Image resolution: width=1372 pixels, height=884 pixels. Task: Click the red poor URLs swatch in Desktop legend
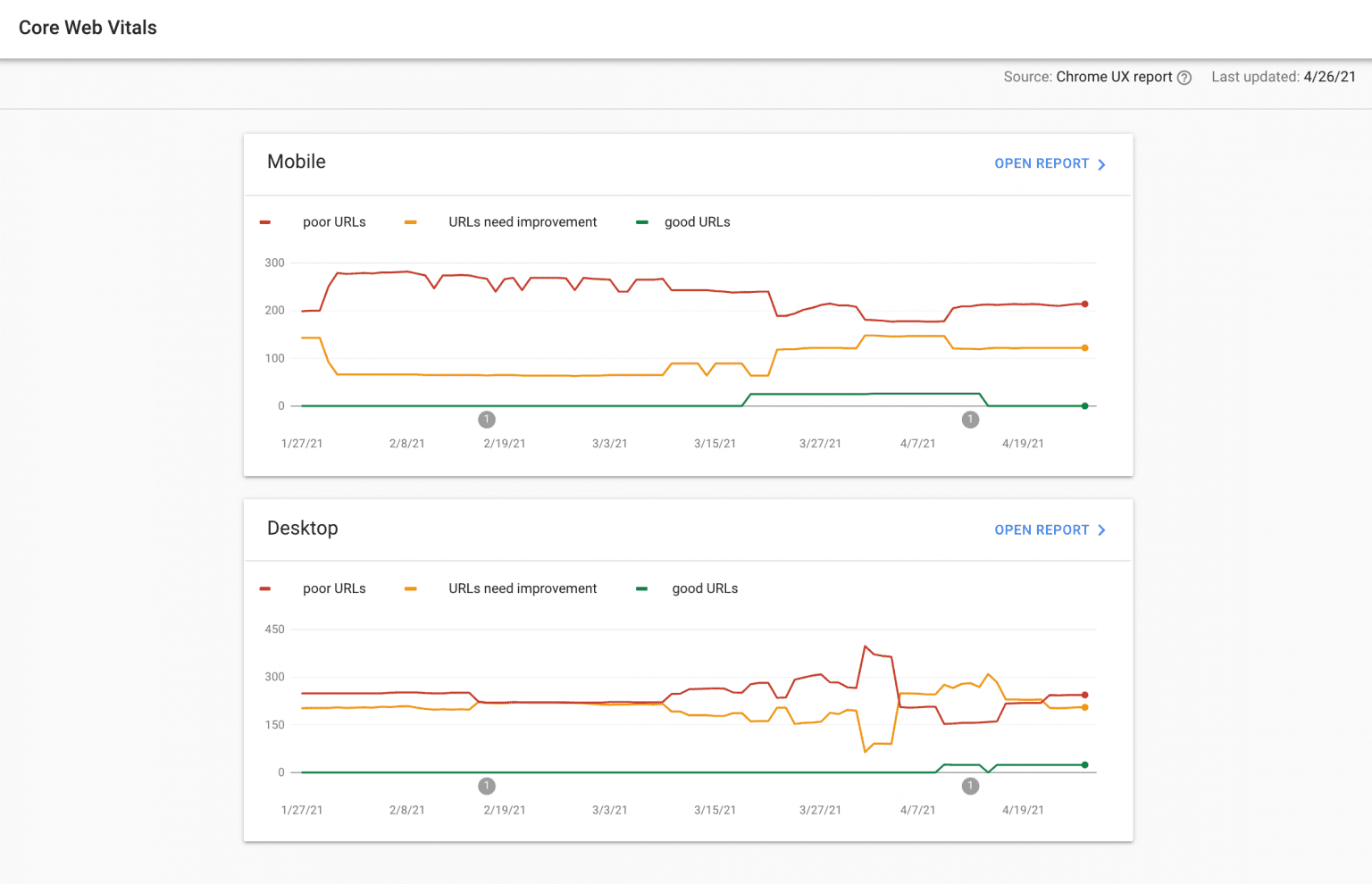265,588
